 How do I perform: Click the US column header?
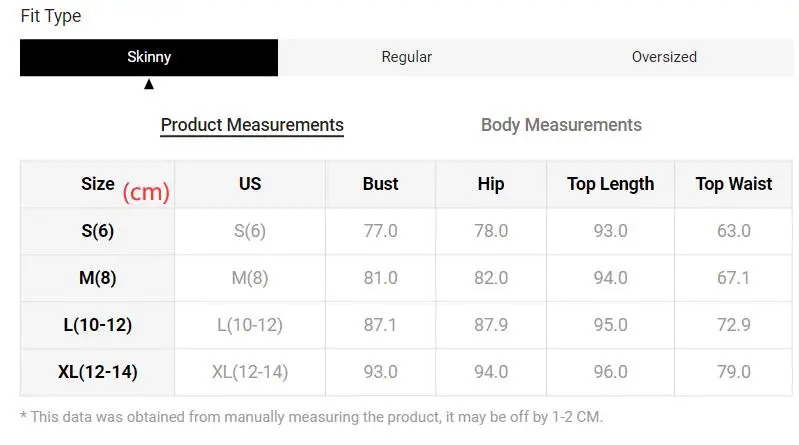click(250, 184)
